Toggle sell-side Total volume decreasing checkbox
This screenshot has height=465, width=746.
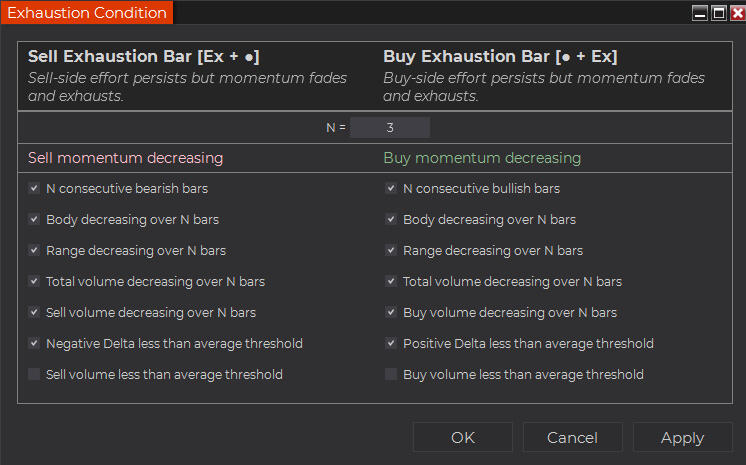click(x=34, y=281)
